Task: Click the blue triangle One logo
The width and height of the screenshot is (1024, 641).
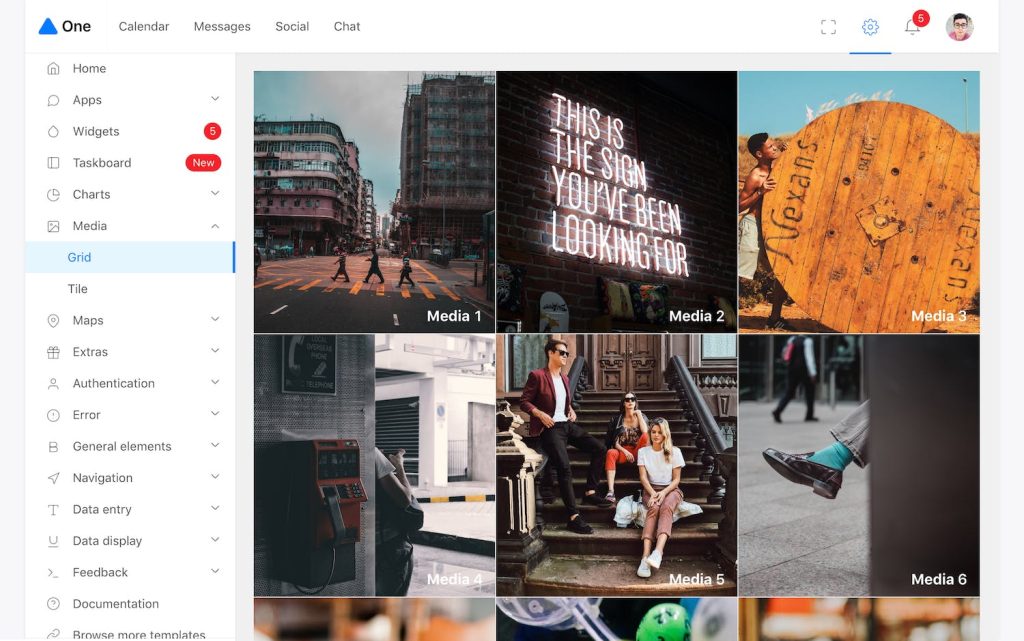Action: pos(48,26)
